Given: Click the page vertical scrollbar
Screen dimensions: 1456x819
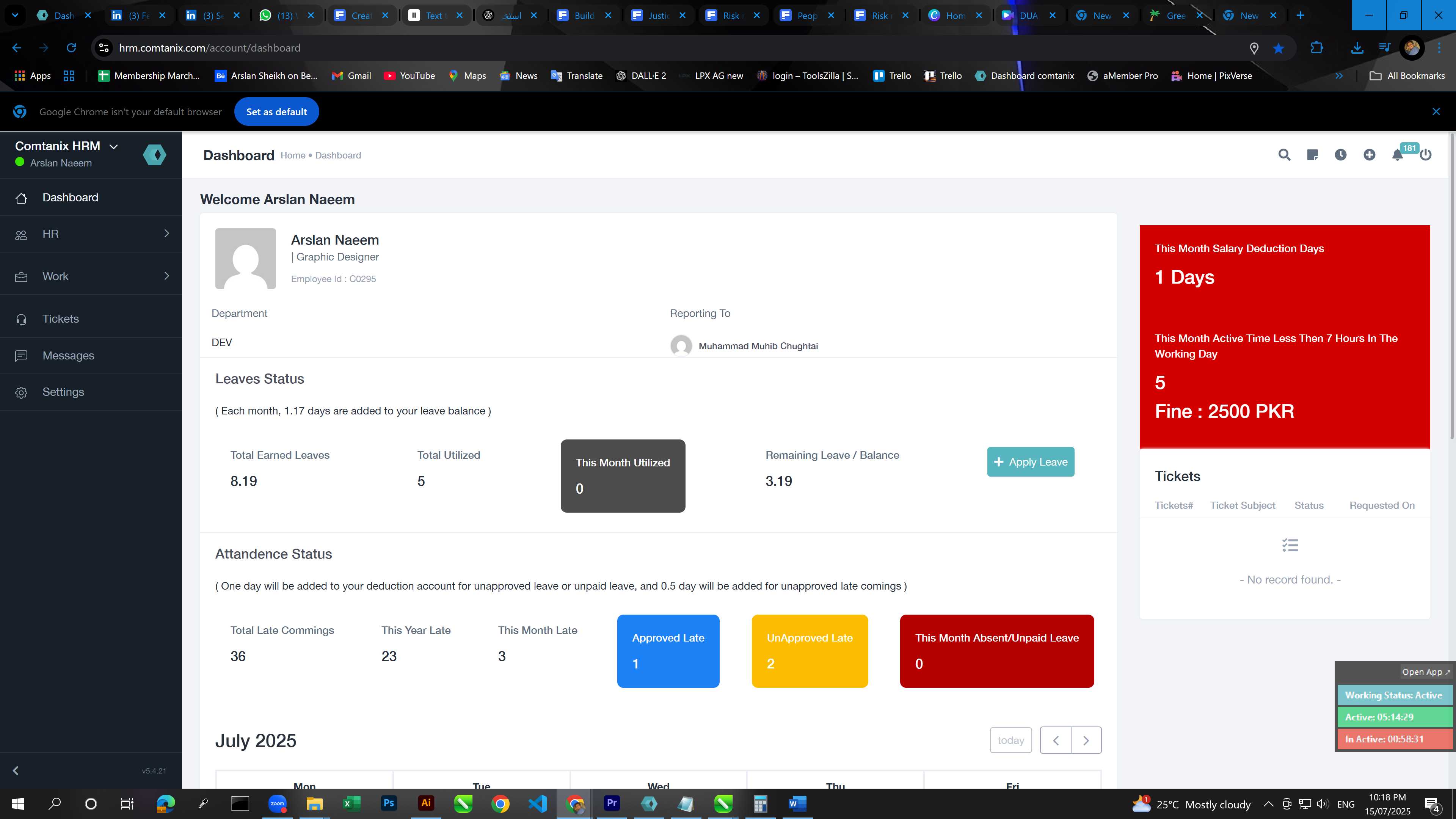Looking at the screenshot, I should click(x=1452, y=286).
